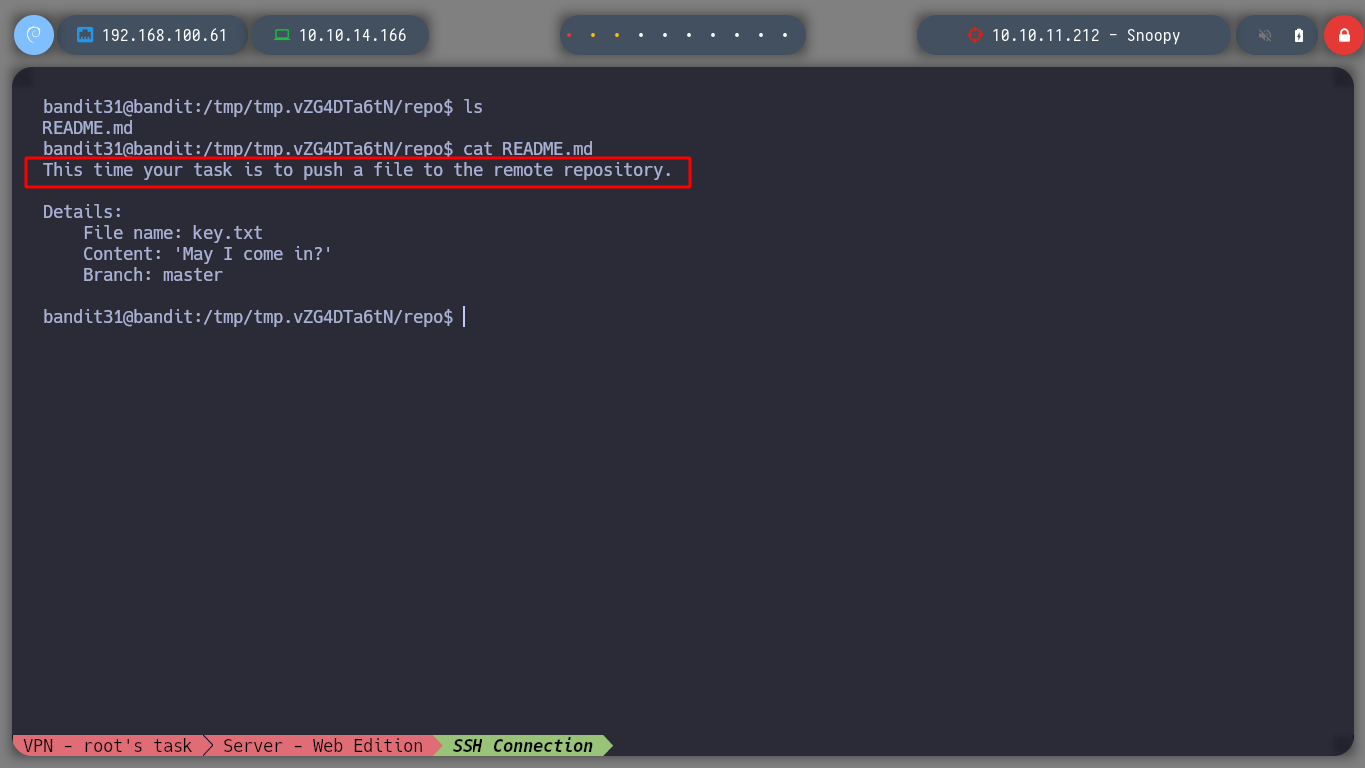
Task: Click the 'README.md' ls output line
Action: 88,128
